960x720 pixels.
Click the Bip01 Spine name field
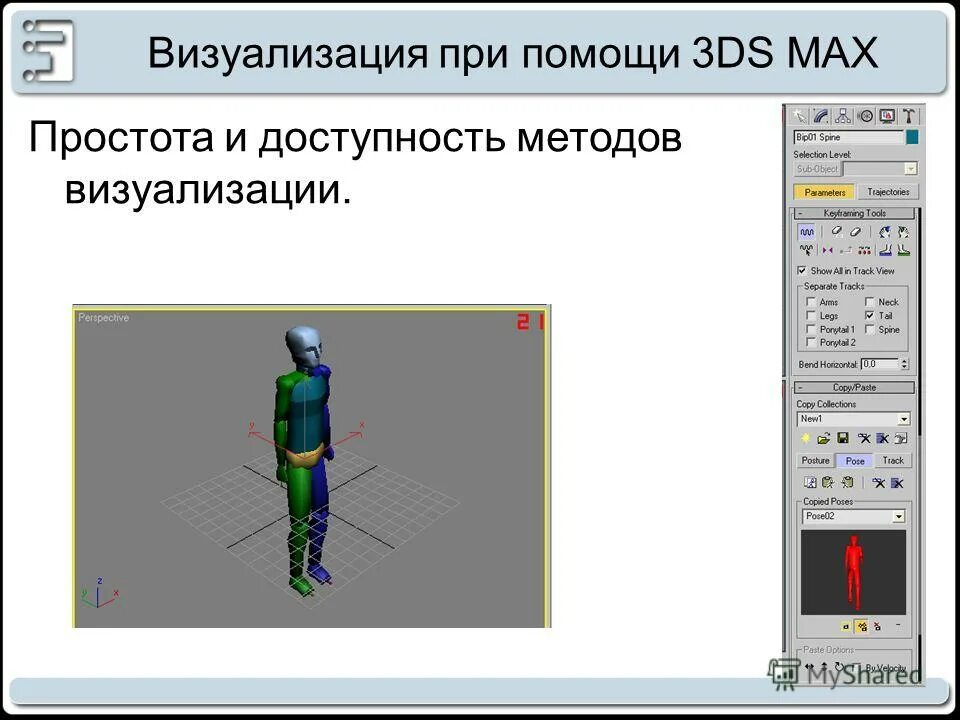(849, 137)
